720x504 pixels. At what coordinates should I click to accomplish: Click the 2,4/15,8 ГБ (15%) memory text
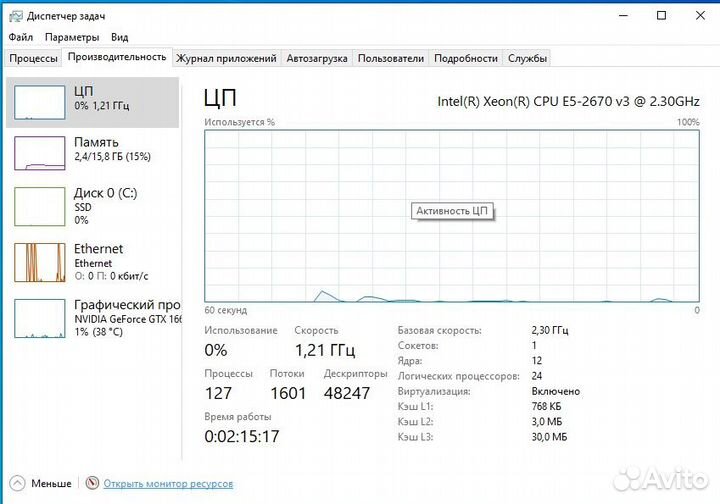tap(112, 157)
